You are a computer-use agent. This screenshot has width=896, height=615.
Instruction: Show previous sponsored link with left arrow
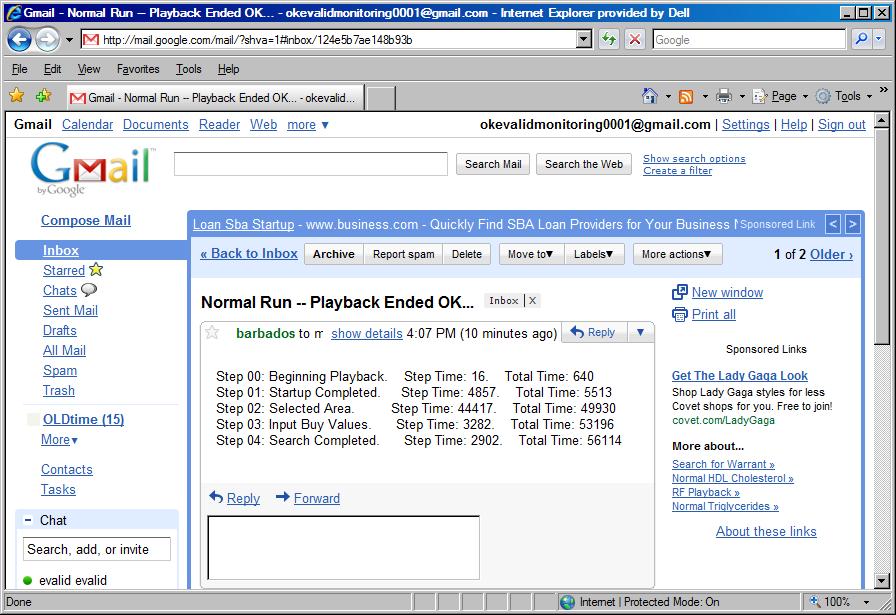[833, 224]
